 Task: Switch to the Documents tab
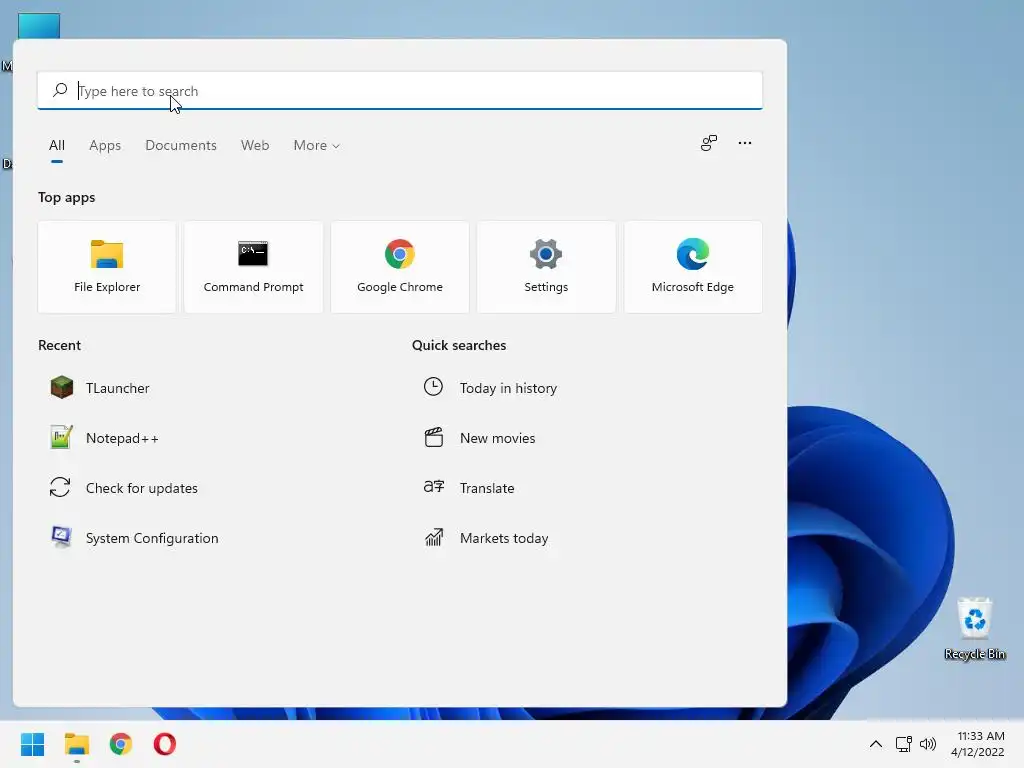[x=181, y=145]
